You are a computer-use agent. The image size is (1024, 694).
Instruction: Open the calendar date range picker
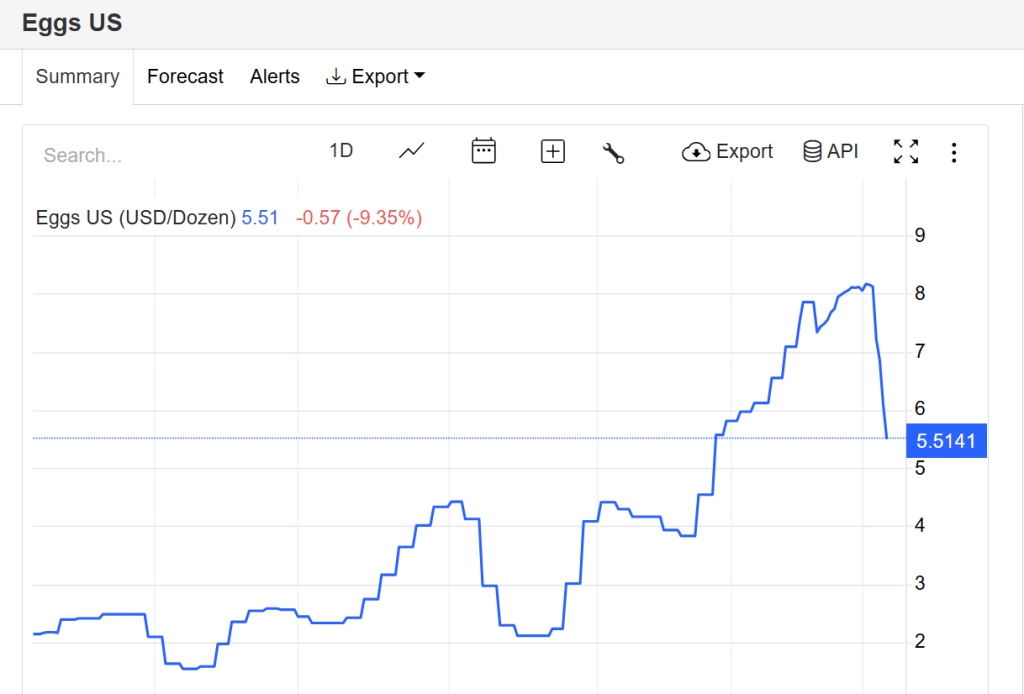click(483, 151)
